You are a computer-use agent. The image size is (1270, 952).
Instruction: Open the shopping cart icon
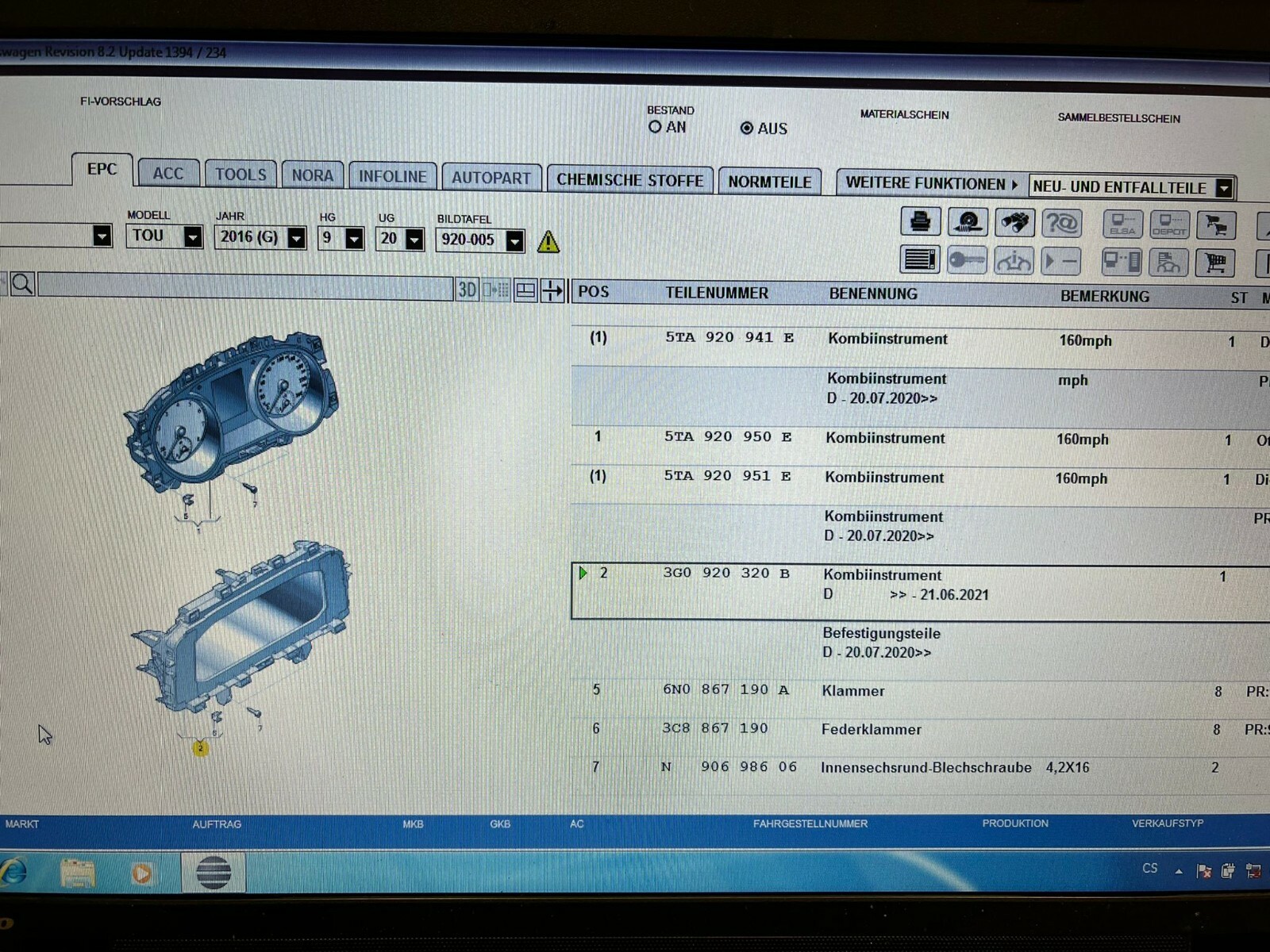click(x=1214, y=263)
